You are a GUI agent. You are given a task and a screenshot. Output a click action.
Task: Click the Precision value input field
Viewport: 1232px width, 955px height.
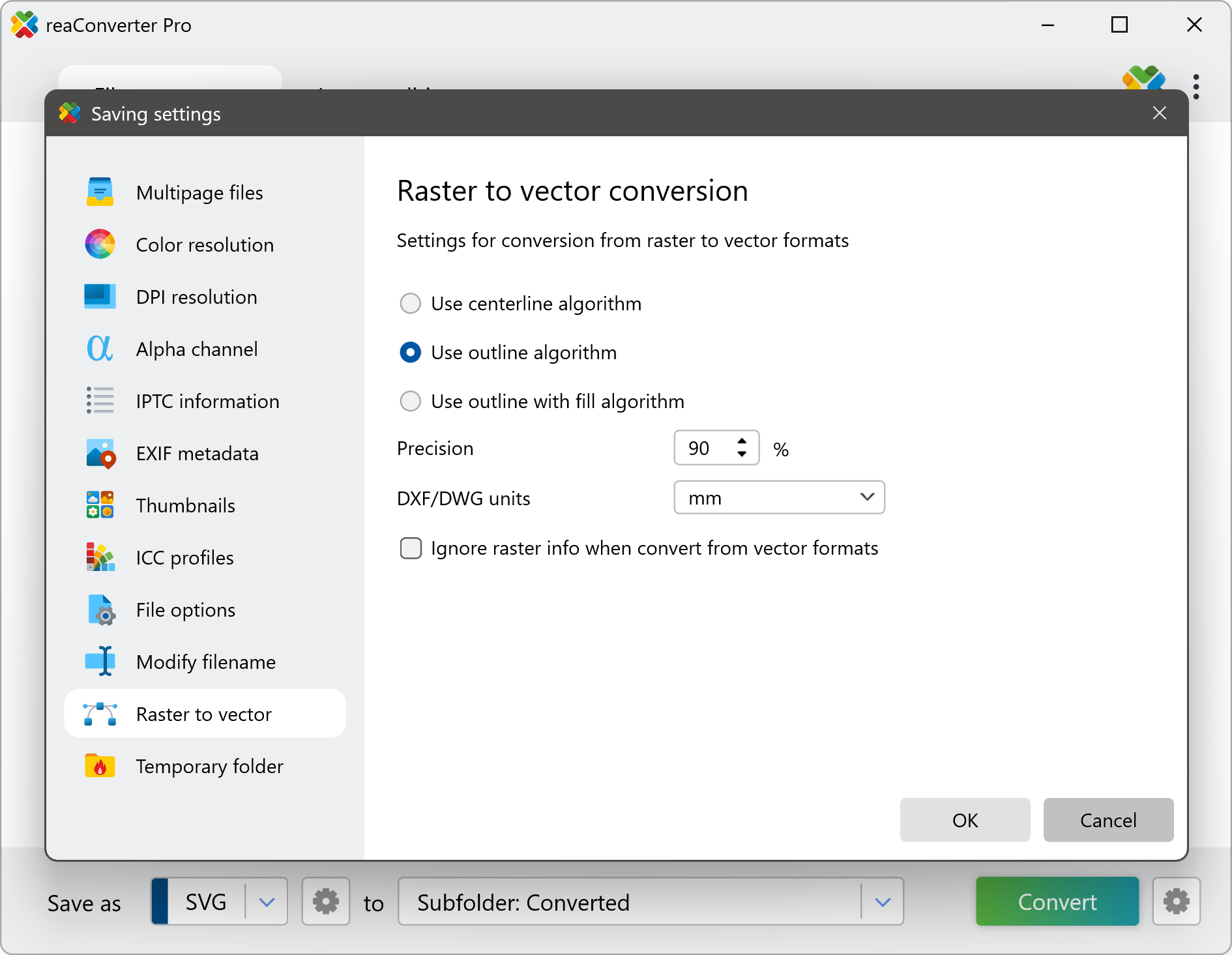(703, 448)
